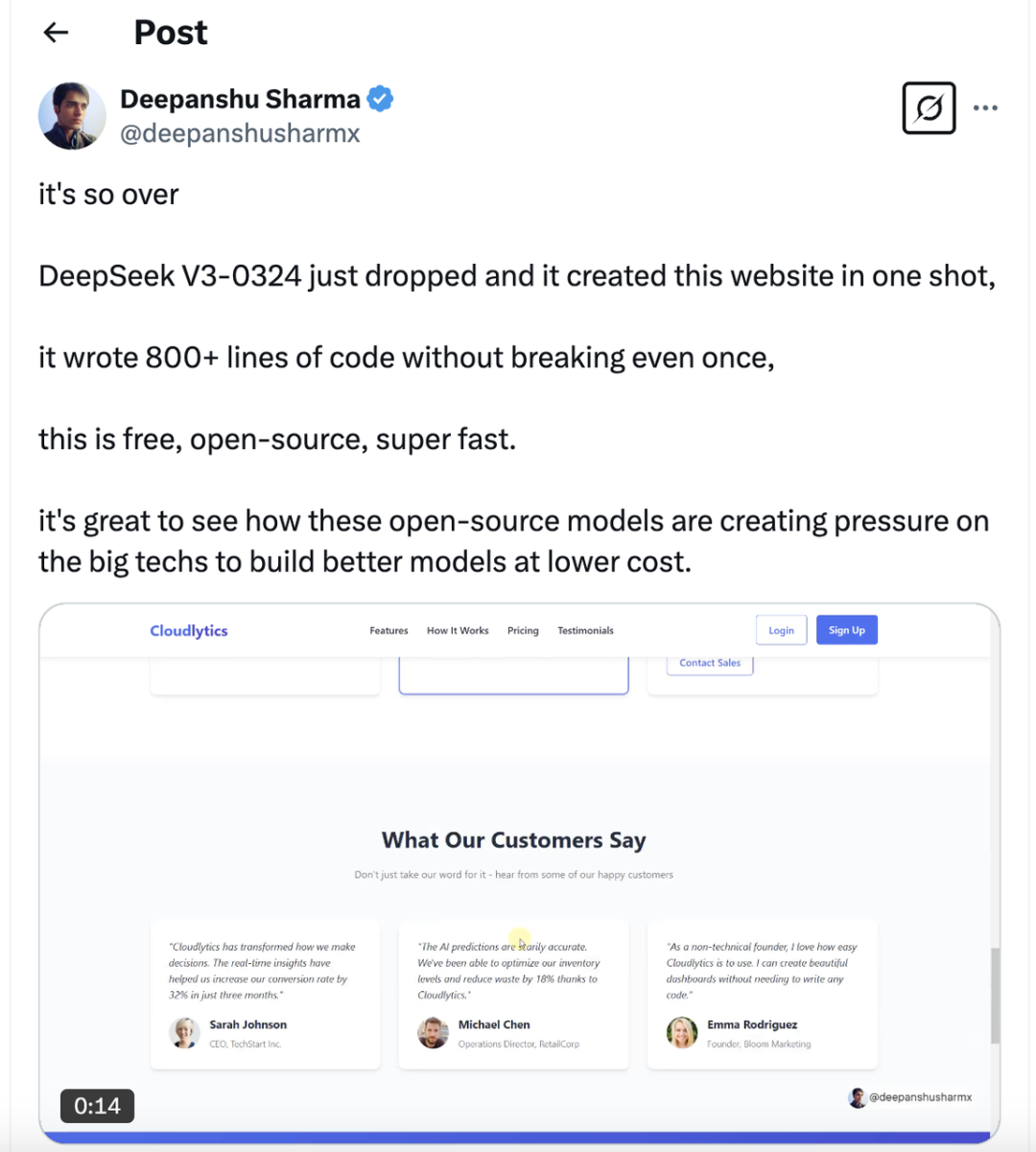Go to the Testimonials nav item

click(585, 630)
